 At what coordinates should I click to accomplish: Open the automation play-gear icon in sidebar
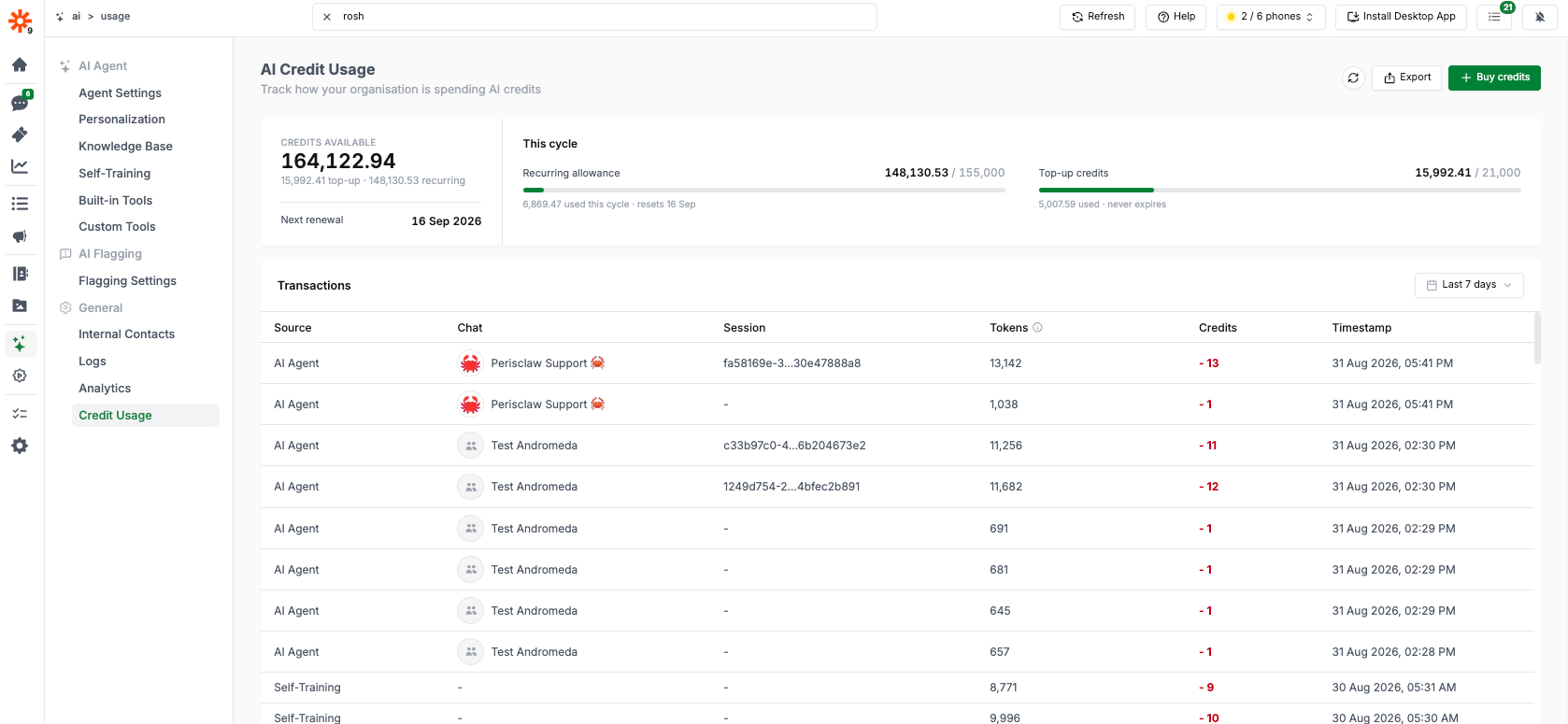(x=20, y=376)
